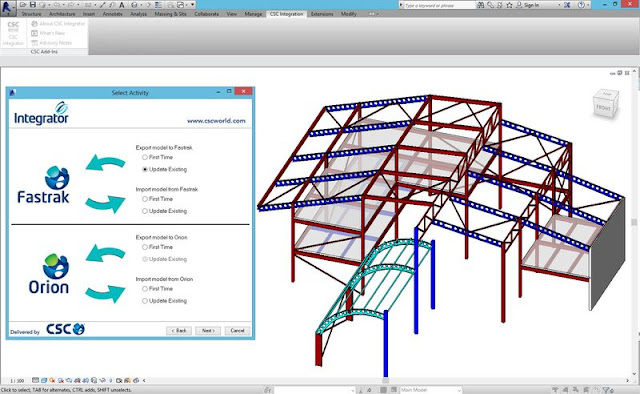Click the binoculars search icon
Screen dimensions: 640x394
pos(481,5)
